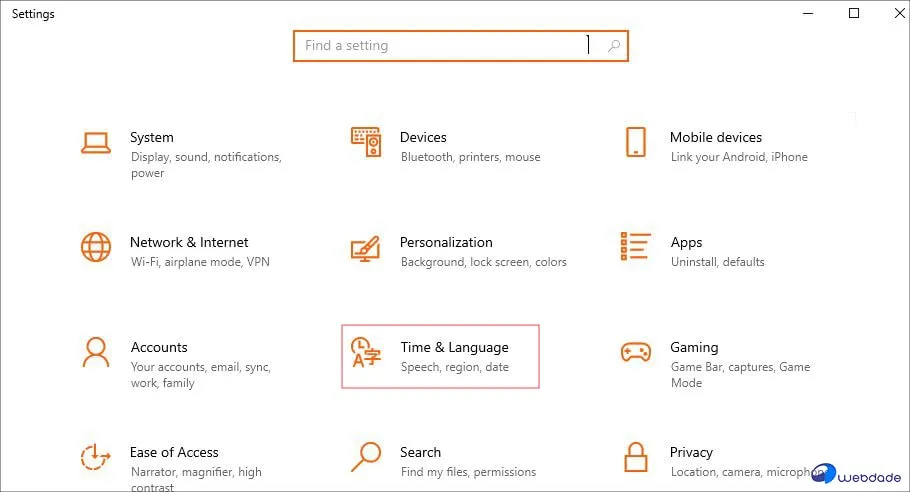Click the Search magnifying glass category icon

366,457
